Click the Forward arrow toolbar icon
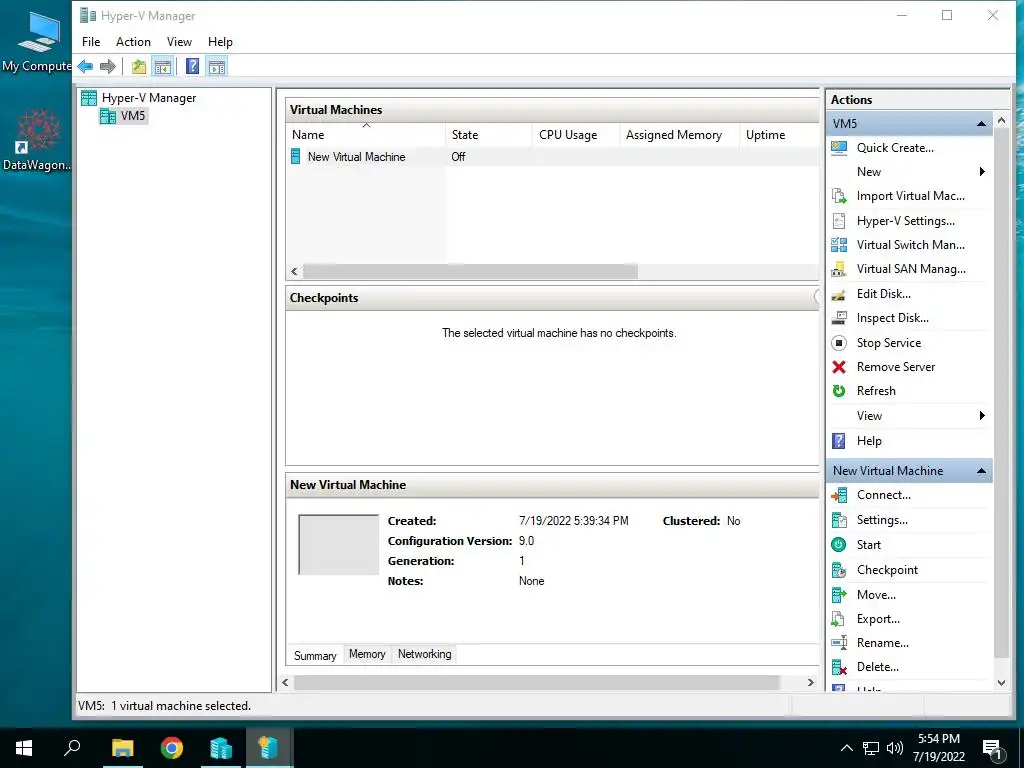 108,66
